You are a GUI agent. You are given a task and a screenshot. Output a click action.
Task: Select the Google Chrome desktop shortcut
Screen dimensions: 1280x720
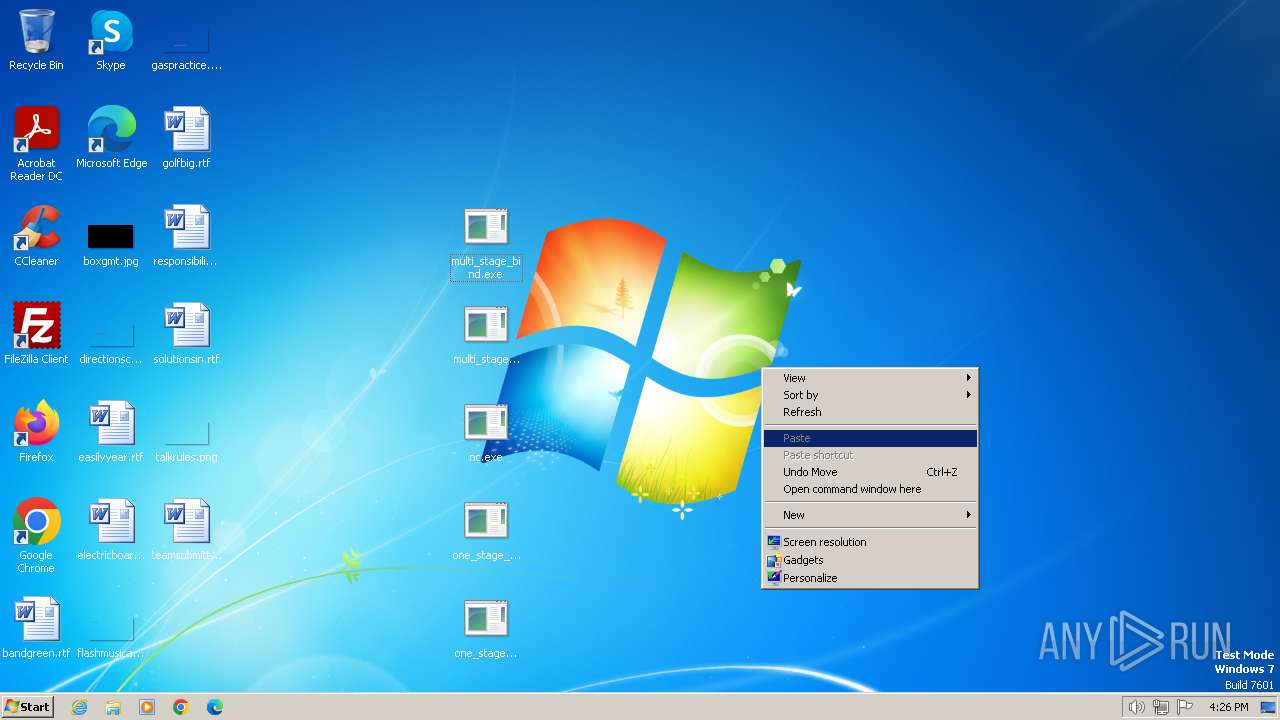[x=36, y=536]
